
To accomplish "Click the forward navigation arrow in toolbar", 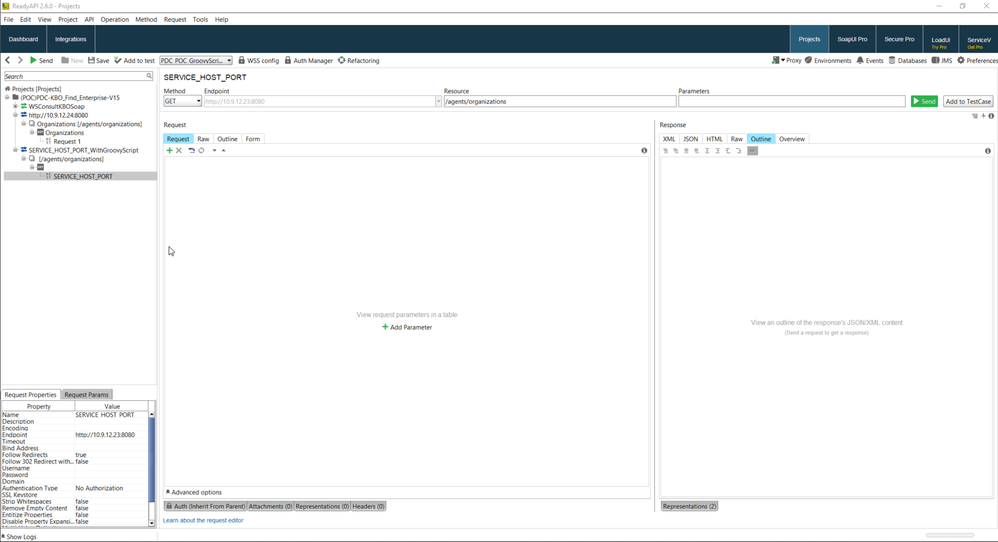I will click(x=20, y=60).
